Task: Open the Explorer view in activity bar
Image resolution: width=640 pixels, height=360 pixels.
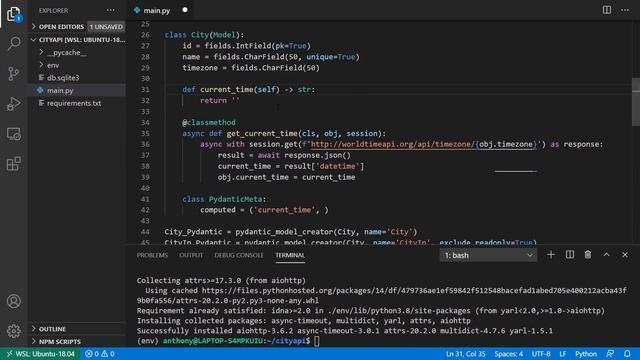Action: (13, 14)
